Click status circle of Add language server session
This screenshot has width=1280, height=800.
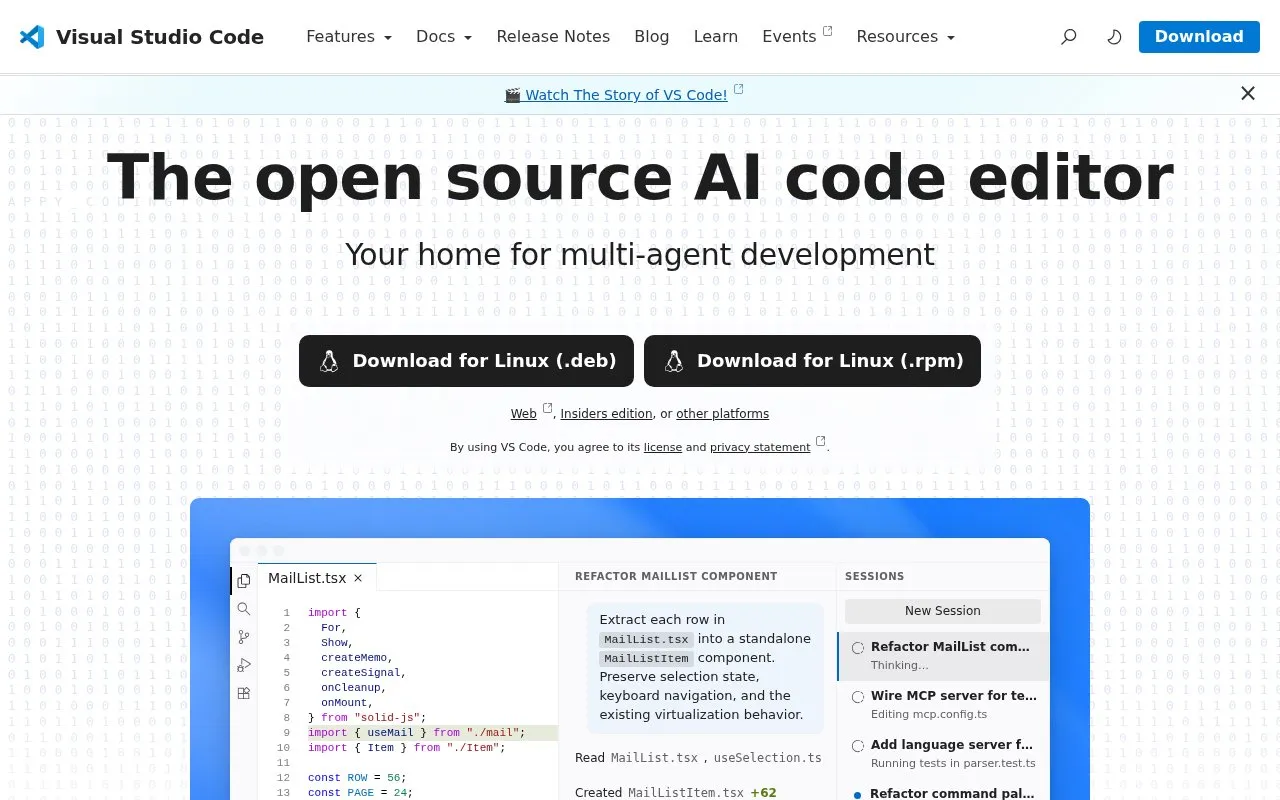click(858, 746)
